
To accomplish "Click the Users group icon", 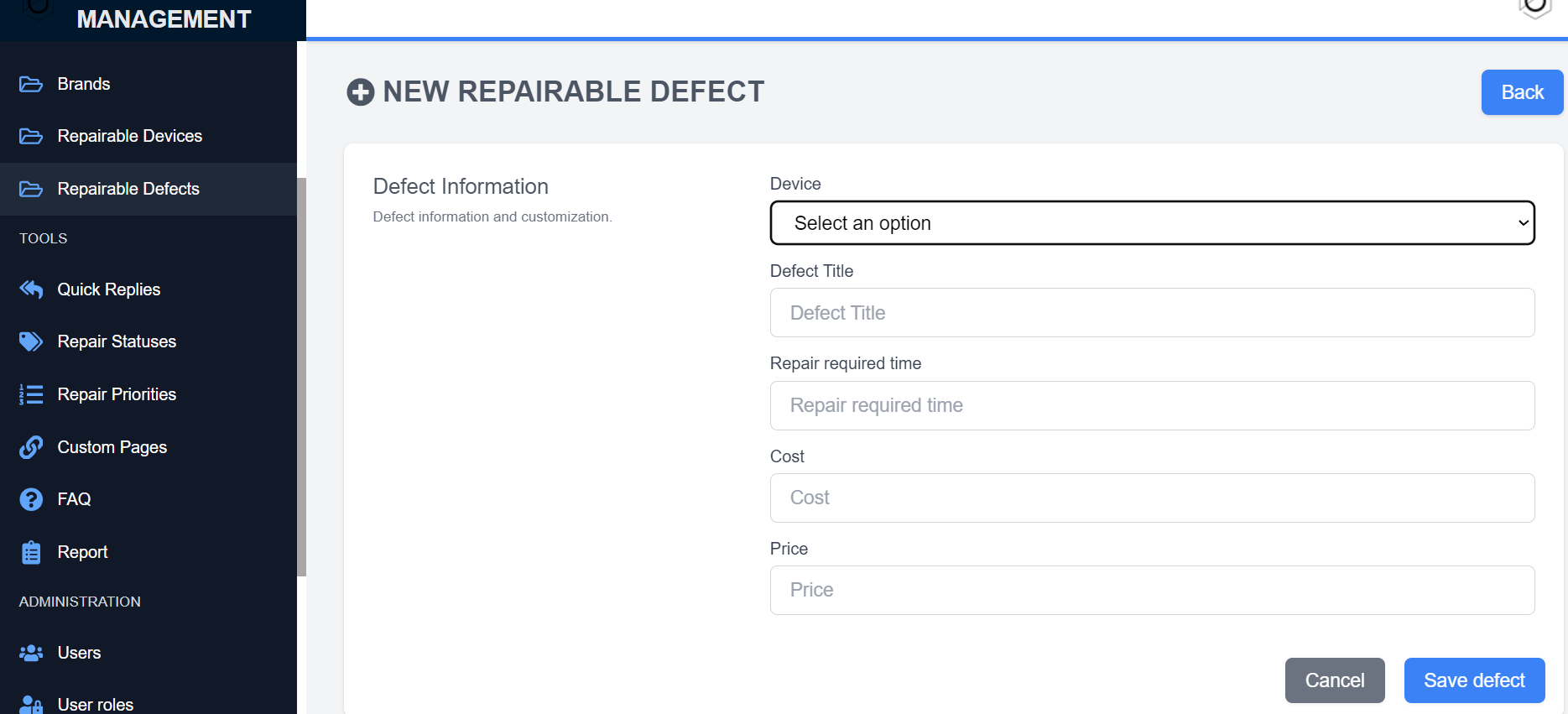I will 31,653.
